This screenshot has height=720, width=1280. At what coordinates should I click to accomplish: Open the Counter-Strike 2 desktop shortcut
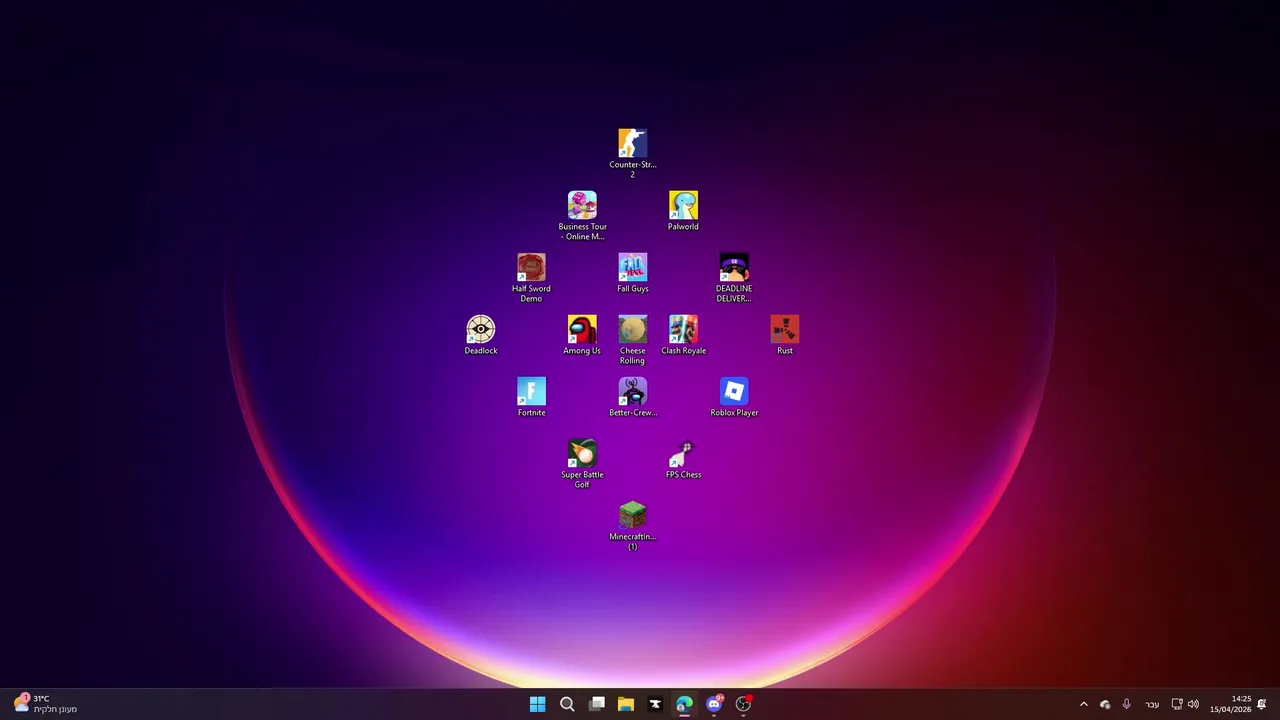(x=632, y=153)
